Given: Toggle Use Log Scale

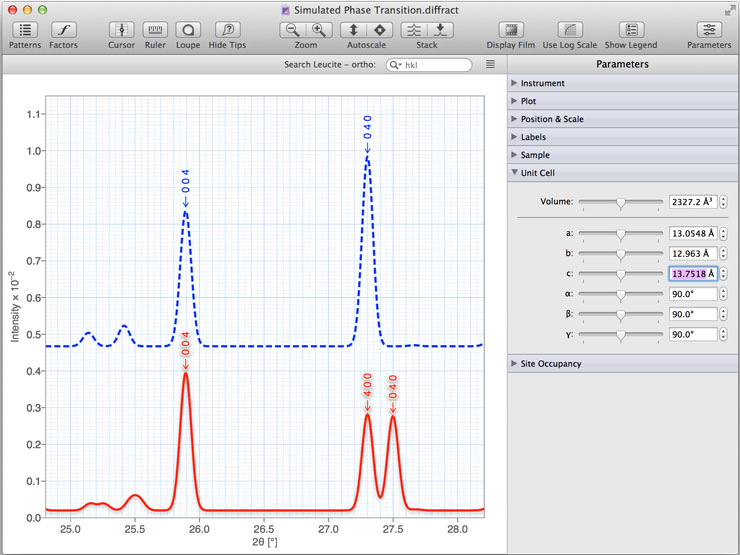Looking at the screenshot, I should click(x=570, y=30).
